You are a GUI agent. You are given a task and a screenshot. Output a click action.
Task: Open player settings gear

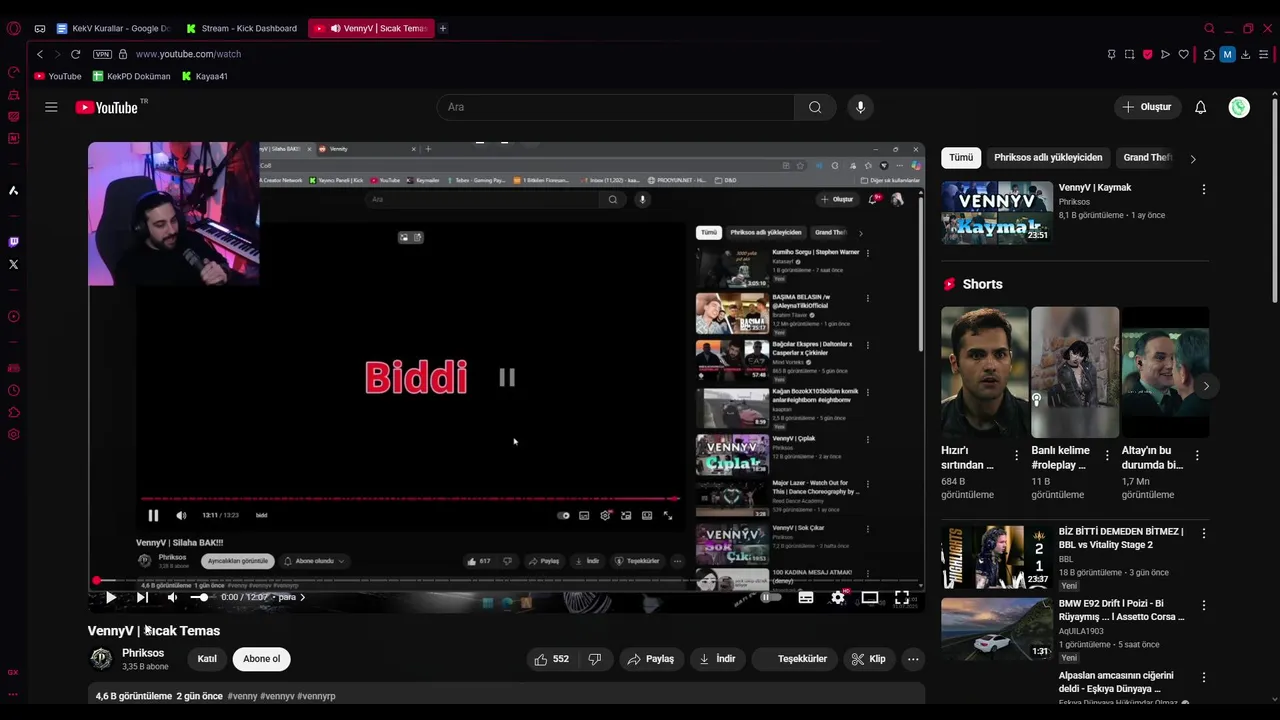(838, 597)
